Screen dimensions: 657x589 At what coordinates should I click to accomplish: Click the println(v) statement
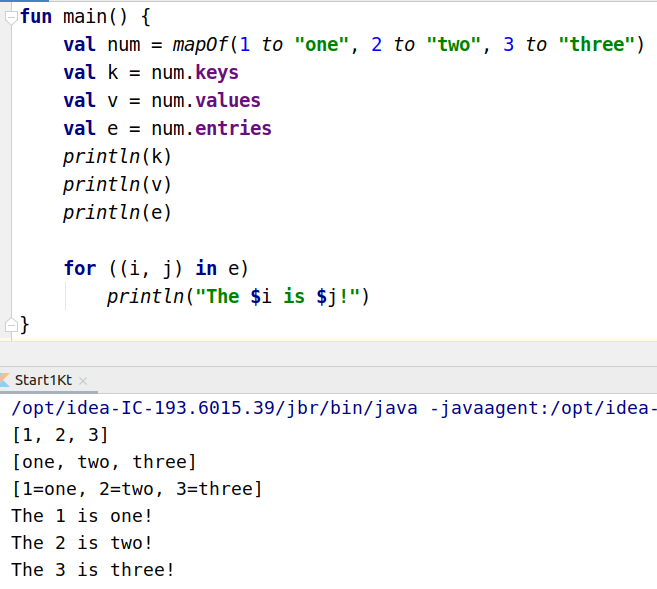pos(117,185)
